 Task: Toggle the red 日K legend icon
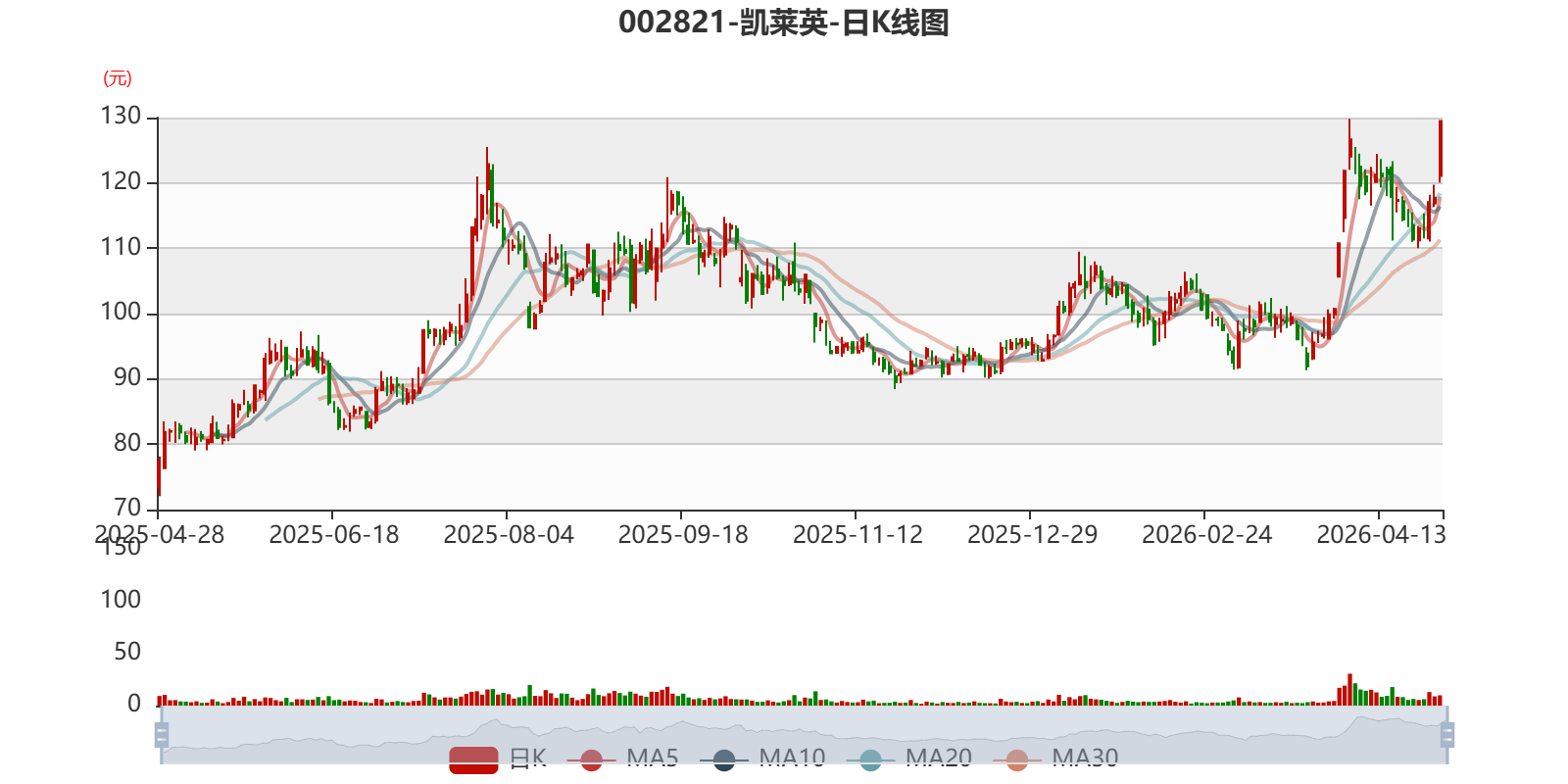click(473, 759)
